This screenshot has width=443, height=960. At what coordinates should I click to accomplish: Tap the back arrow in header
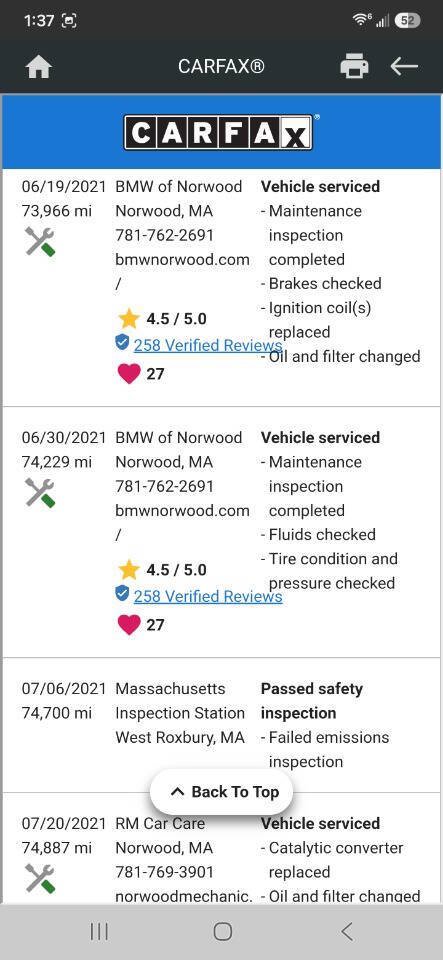[x=404, y=66]
